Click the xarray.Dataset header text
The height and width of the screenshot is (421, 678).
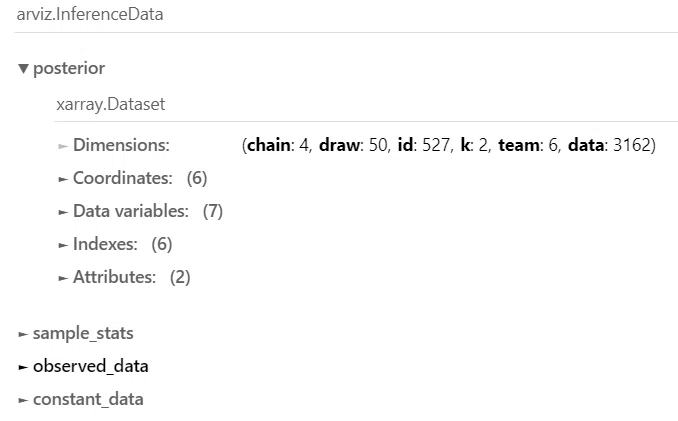coord(111,104)
